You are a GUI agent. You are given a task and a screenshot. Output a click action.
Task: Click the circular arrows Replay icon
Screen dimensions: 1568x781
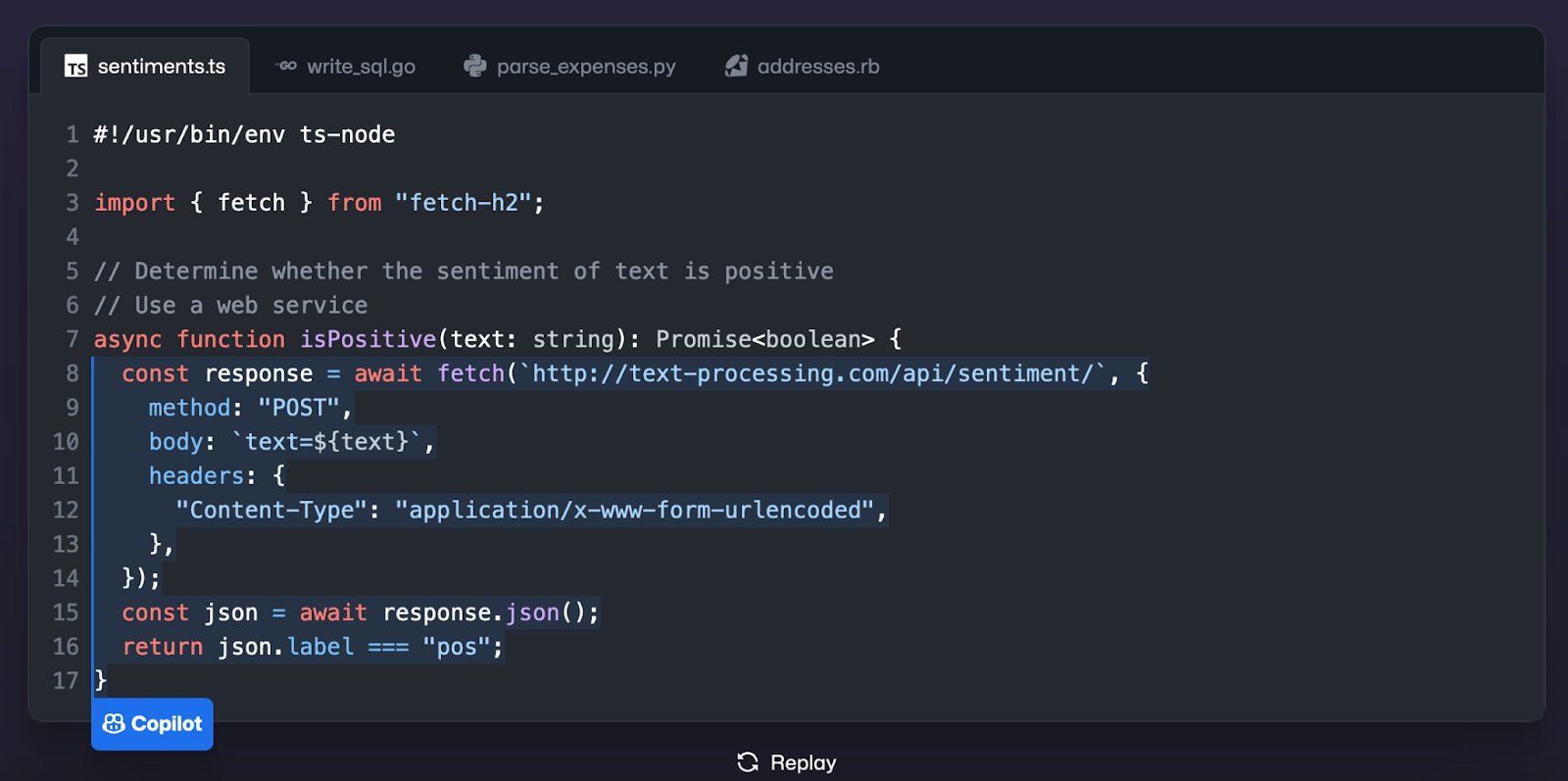coord(748,762)
